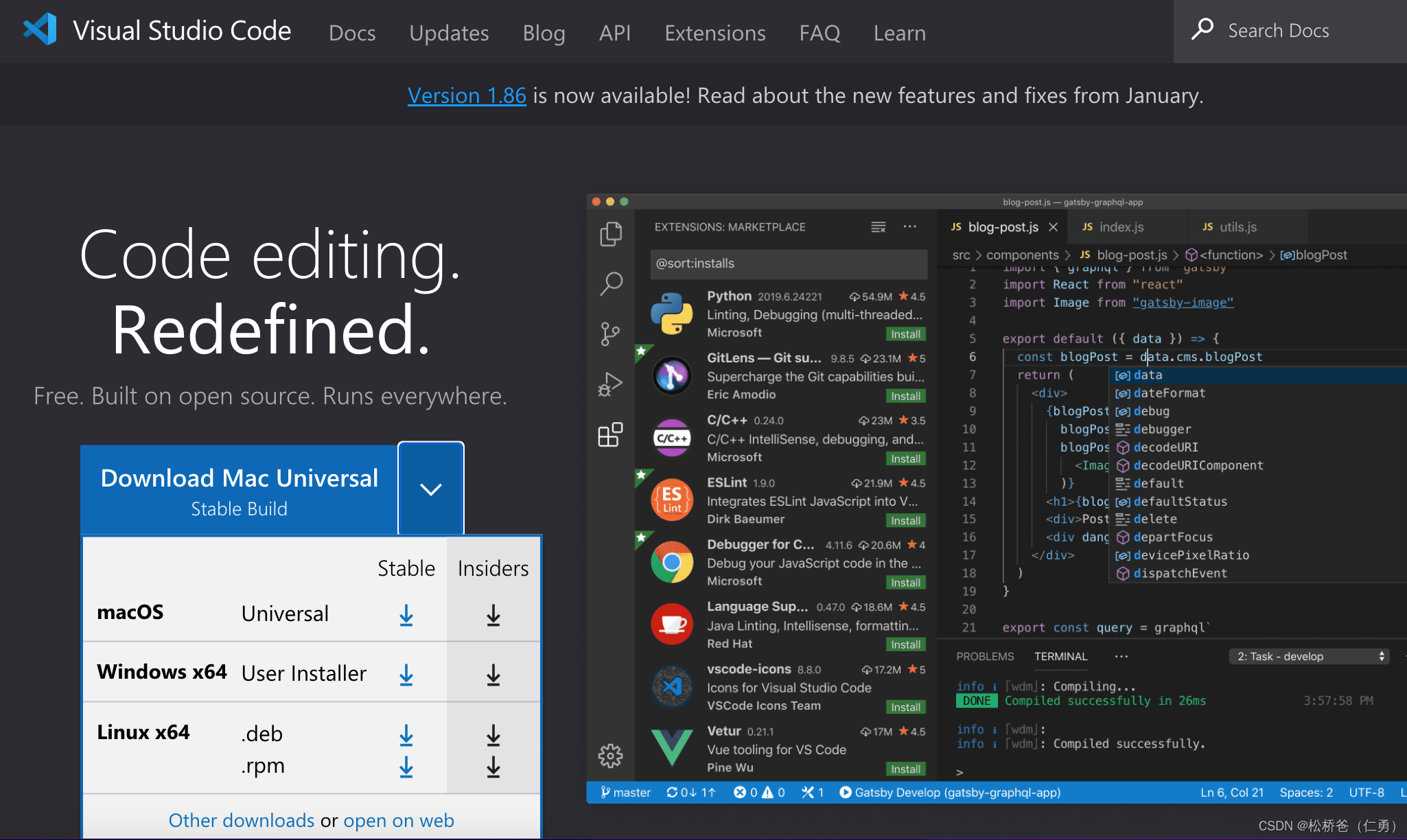
Task: Click the extensions search input field
Action: [x=780, y=262]
